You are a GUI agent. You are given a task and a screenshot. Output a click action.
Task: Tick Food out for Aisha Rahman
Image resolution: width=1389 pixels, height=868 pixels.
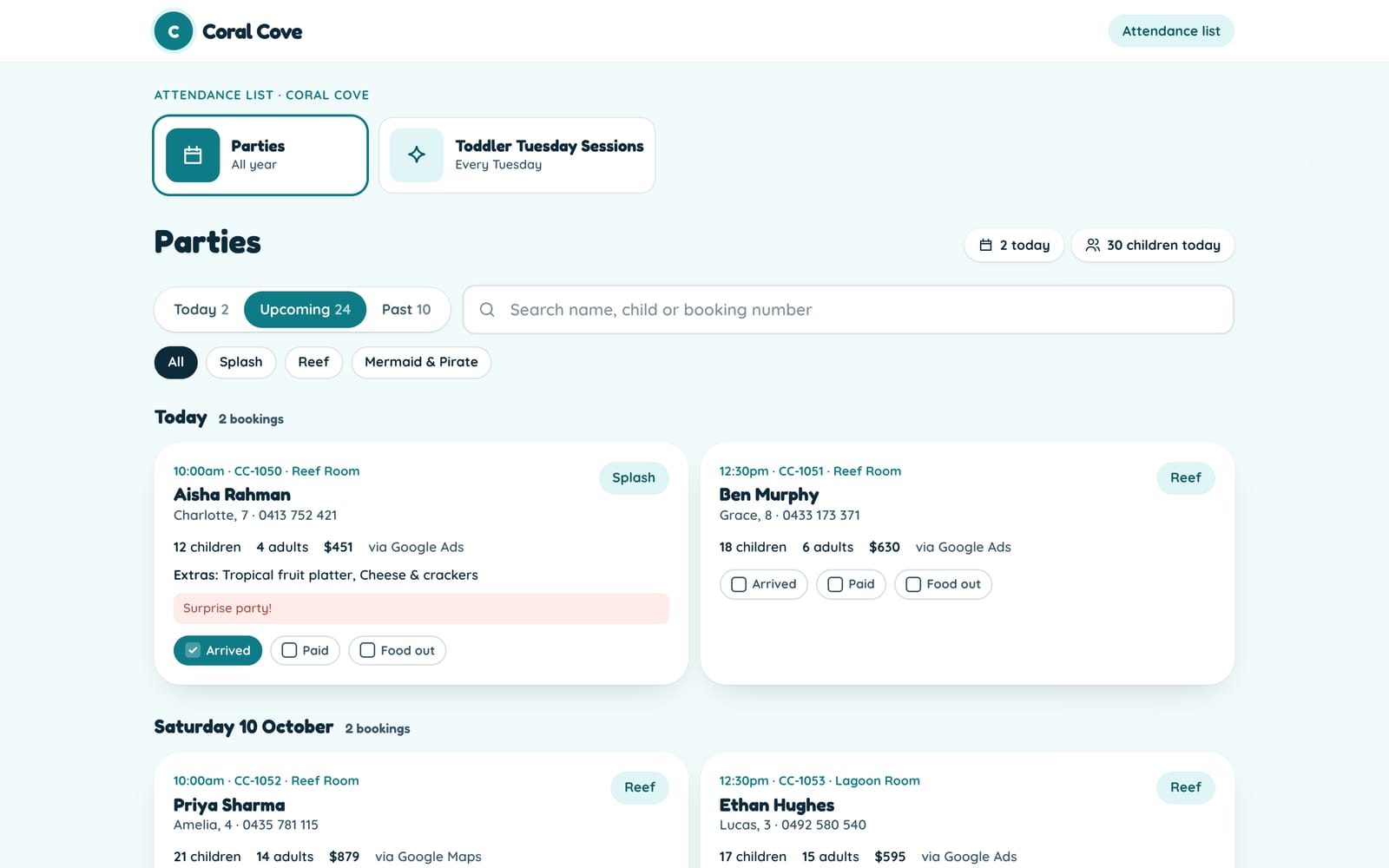tap(398, 650)
